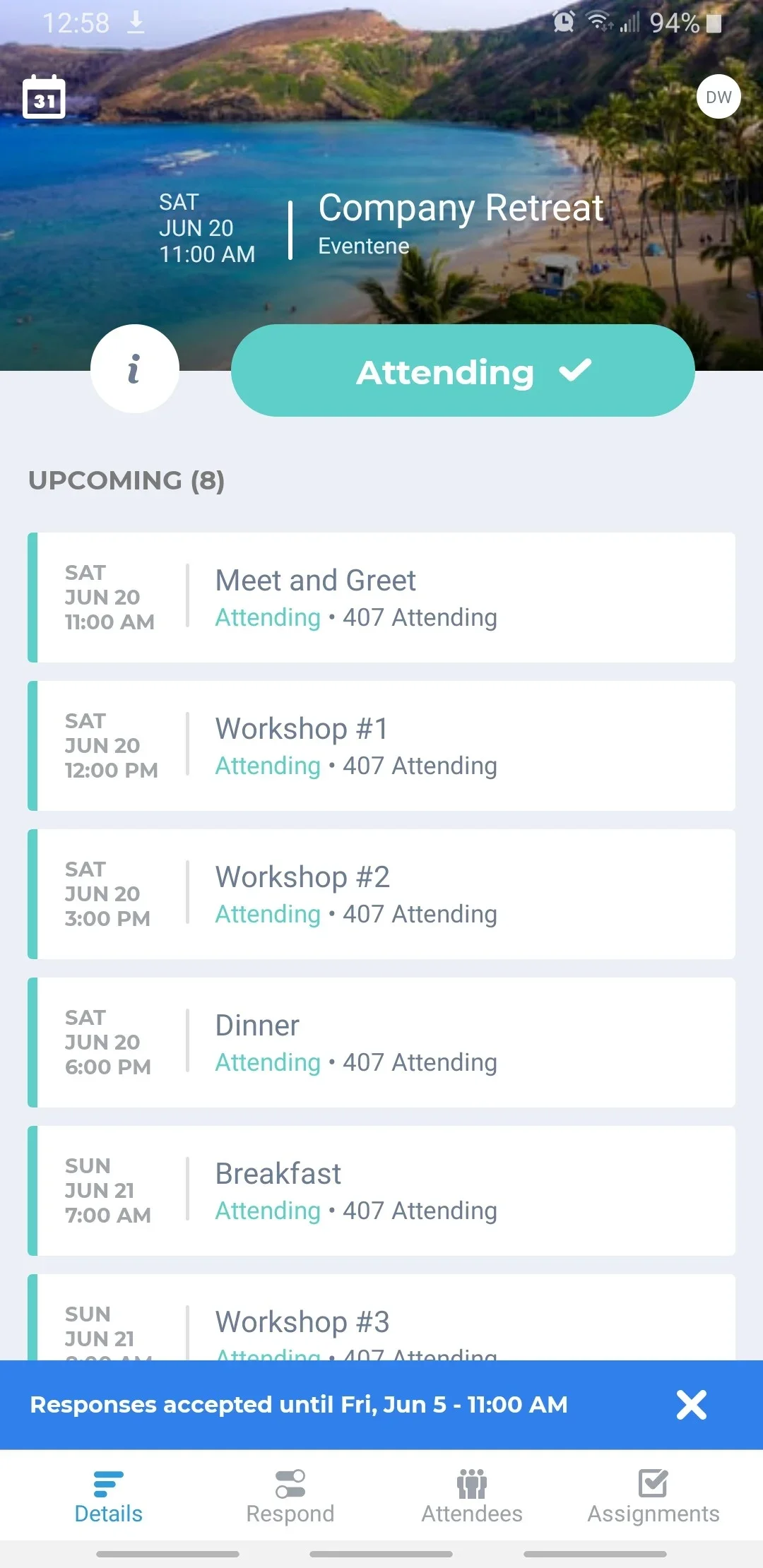The width and height of the screenshot is (763, 1568).
Task: Tap the Responses accepted until banner text
Action: 299,1405
